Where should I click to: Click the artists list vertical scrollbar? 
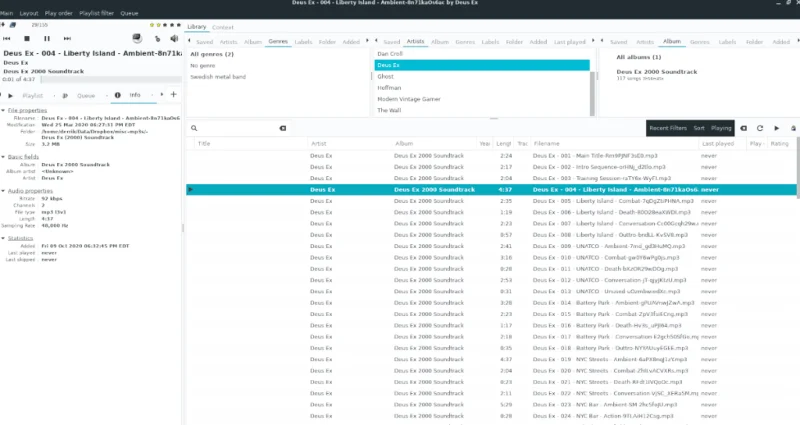click(592, 93)
